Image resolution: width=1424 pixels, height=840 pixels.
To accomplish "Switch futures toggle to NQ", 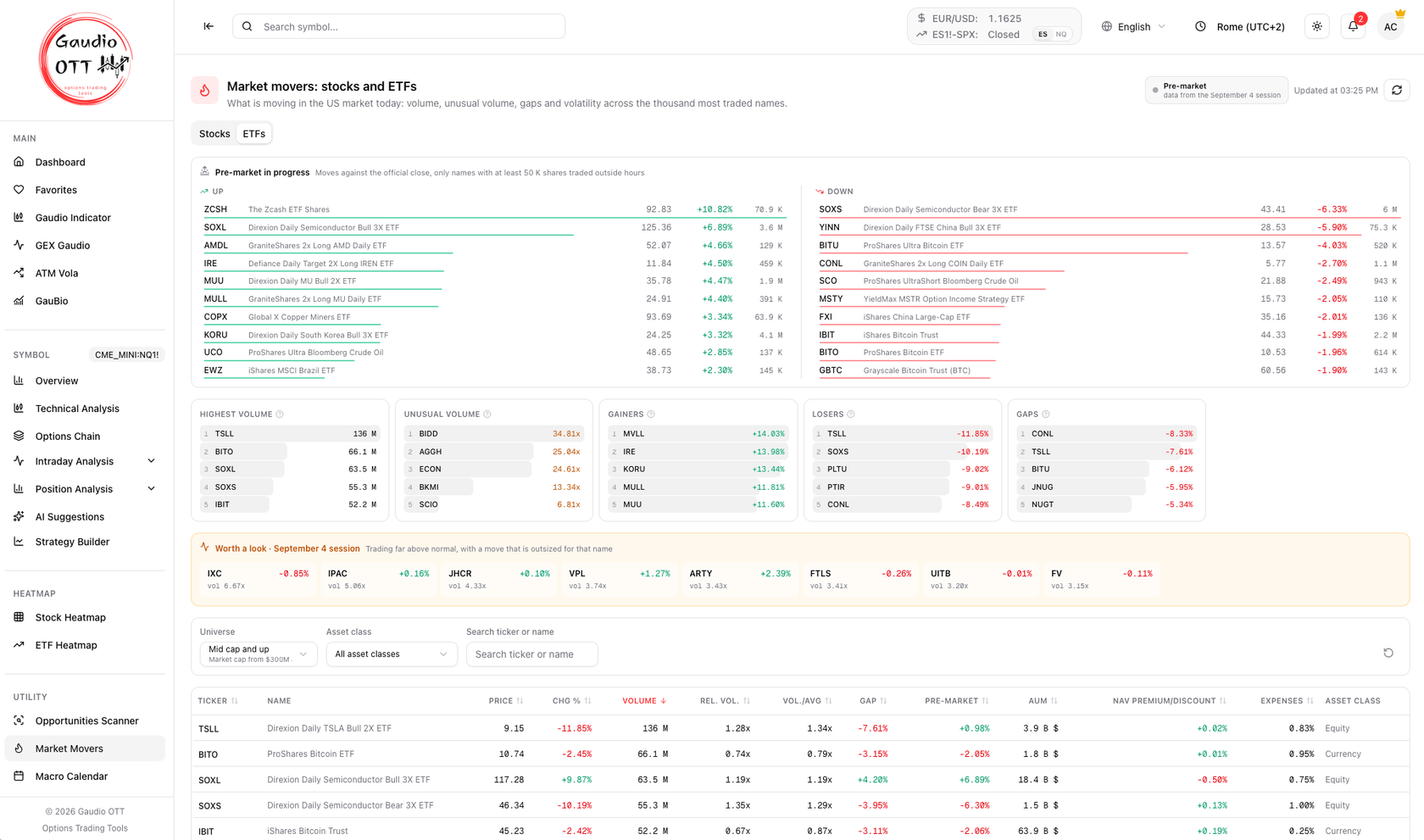I will click(1061, 35).
